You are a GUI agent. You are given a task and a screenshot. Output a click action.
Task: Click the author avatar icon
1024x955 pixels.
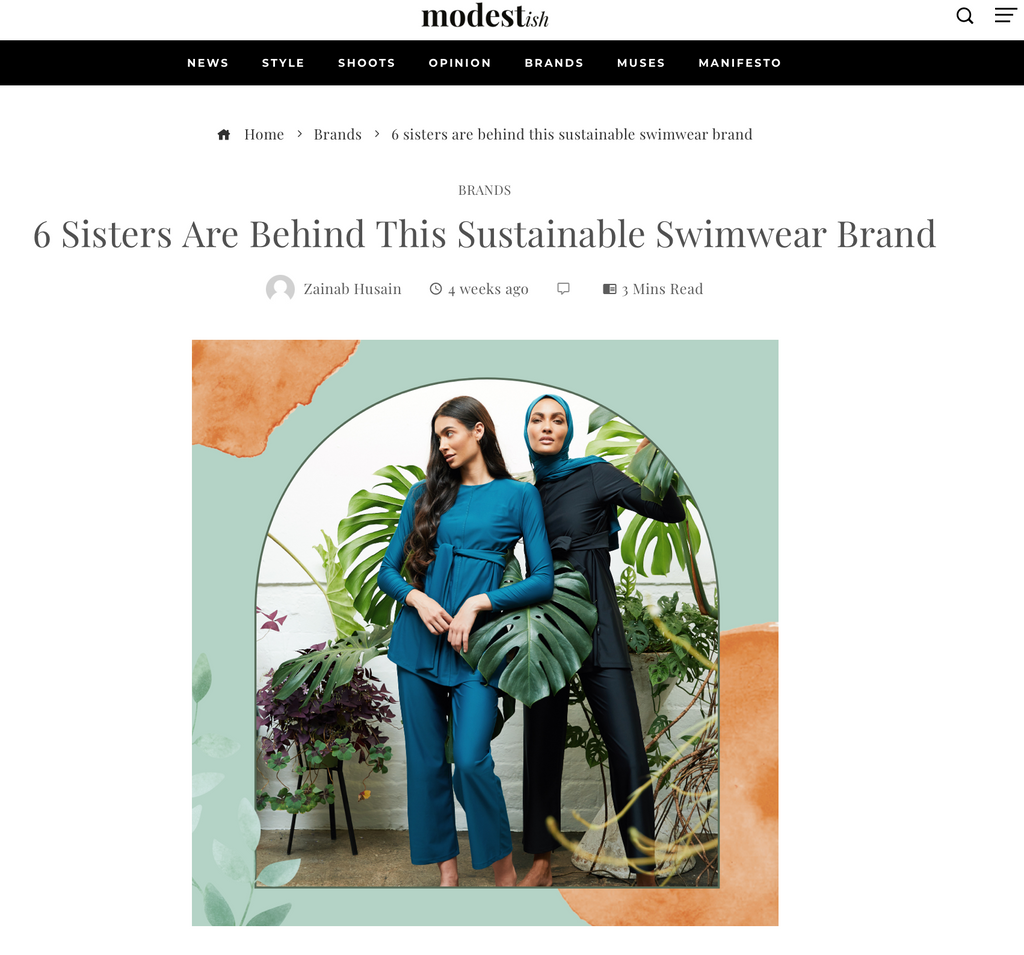280,289
